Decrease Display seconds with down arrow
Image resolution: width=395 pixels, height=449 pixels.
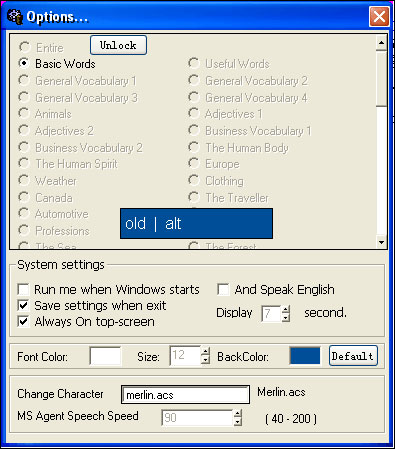pyautogui.click(x=286, y=318)
